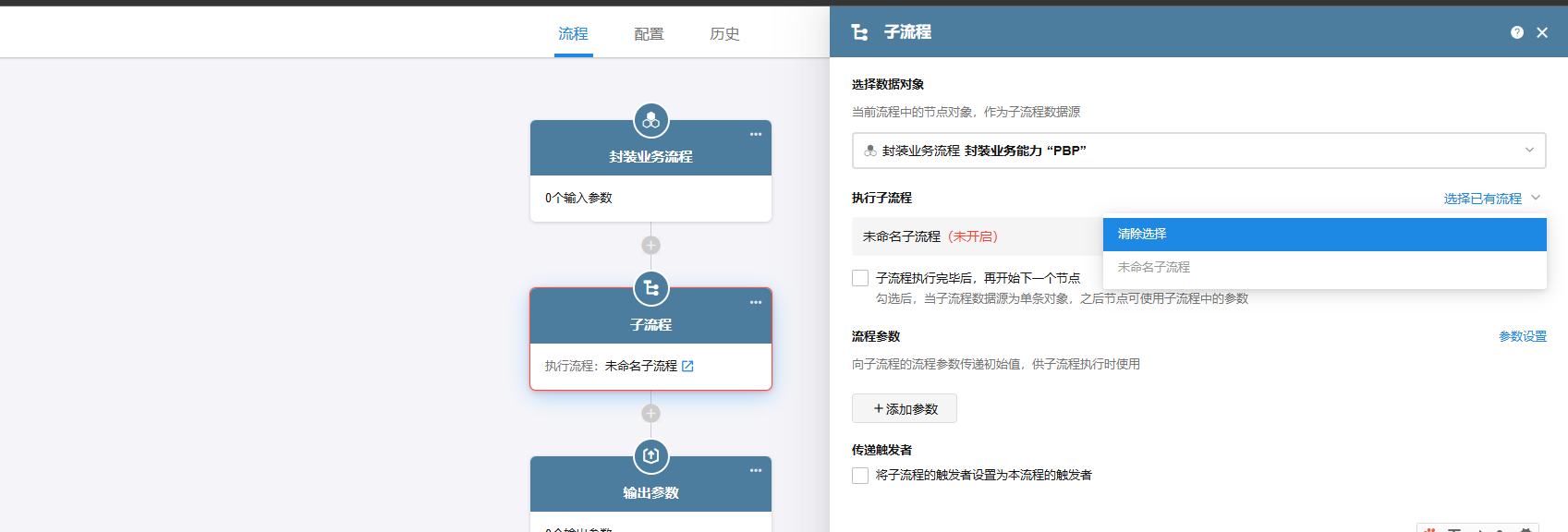The image size is (1568, 532).
Task: Open the 子流程 node three-dot menu
Action: [755, 303]
